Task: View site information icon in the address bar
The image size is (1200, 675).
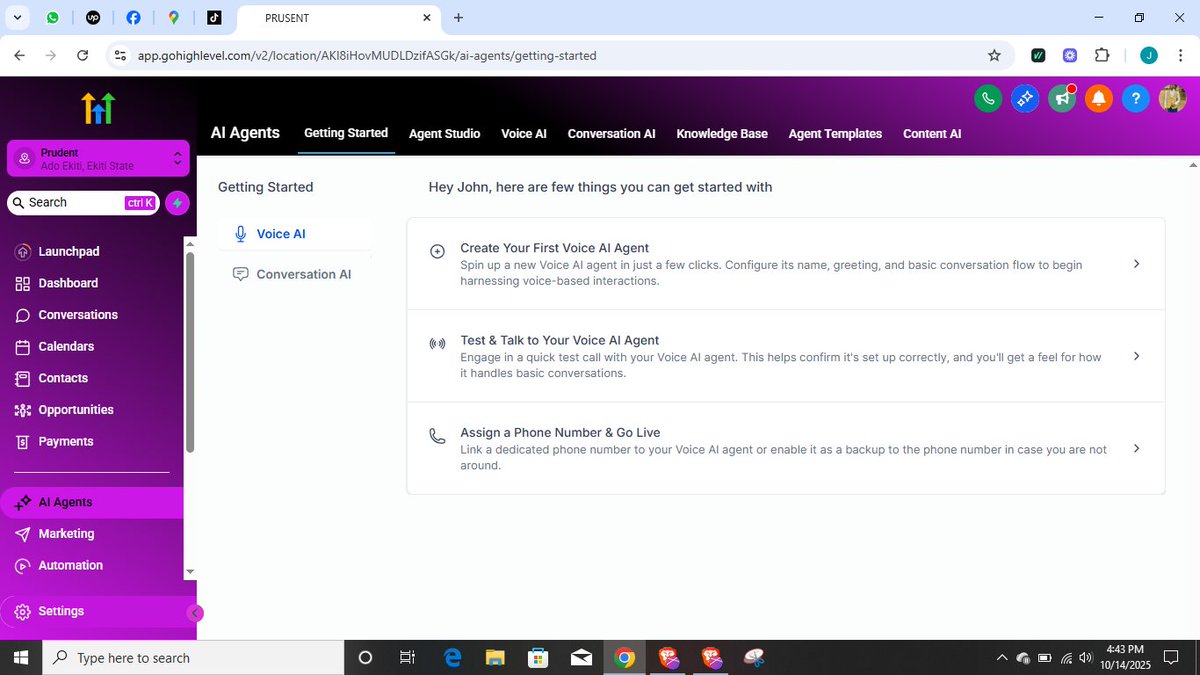Action: tap(121, 56)
